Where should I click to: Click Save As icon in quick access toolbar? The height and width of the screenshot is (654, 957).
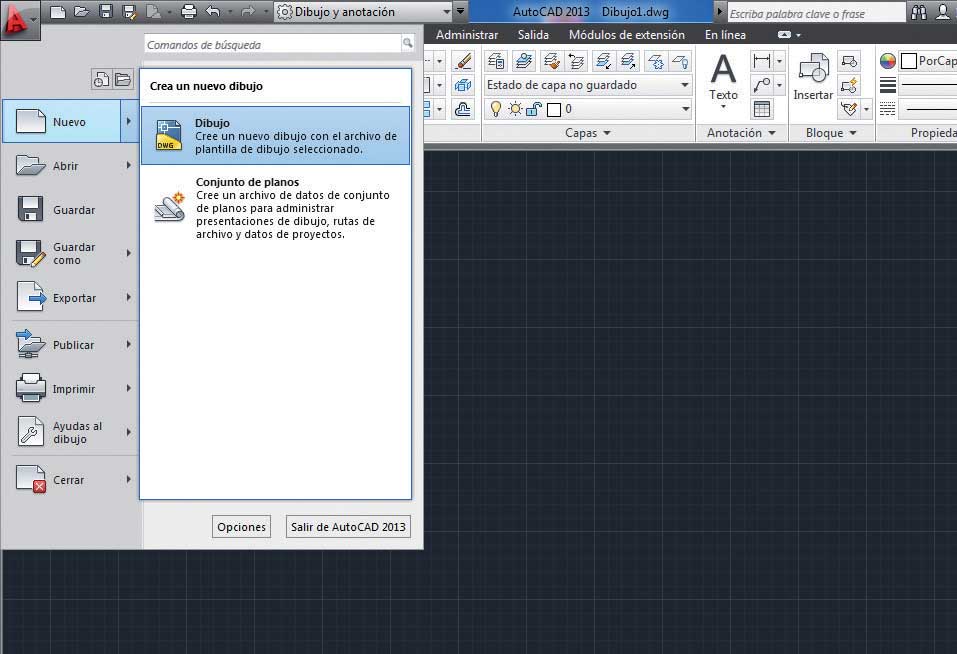pyautogui.click(x=129, y=12)
